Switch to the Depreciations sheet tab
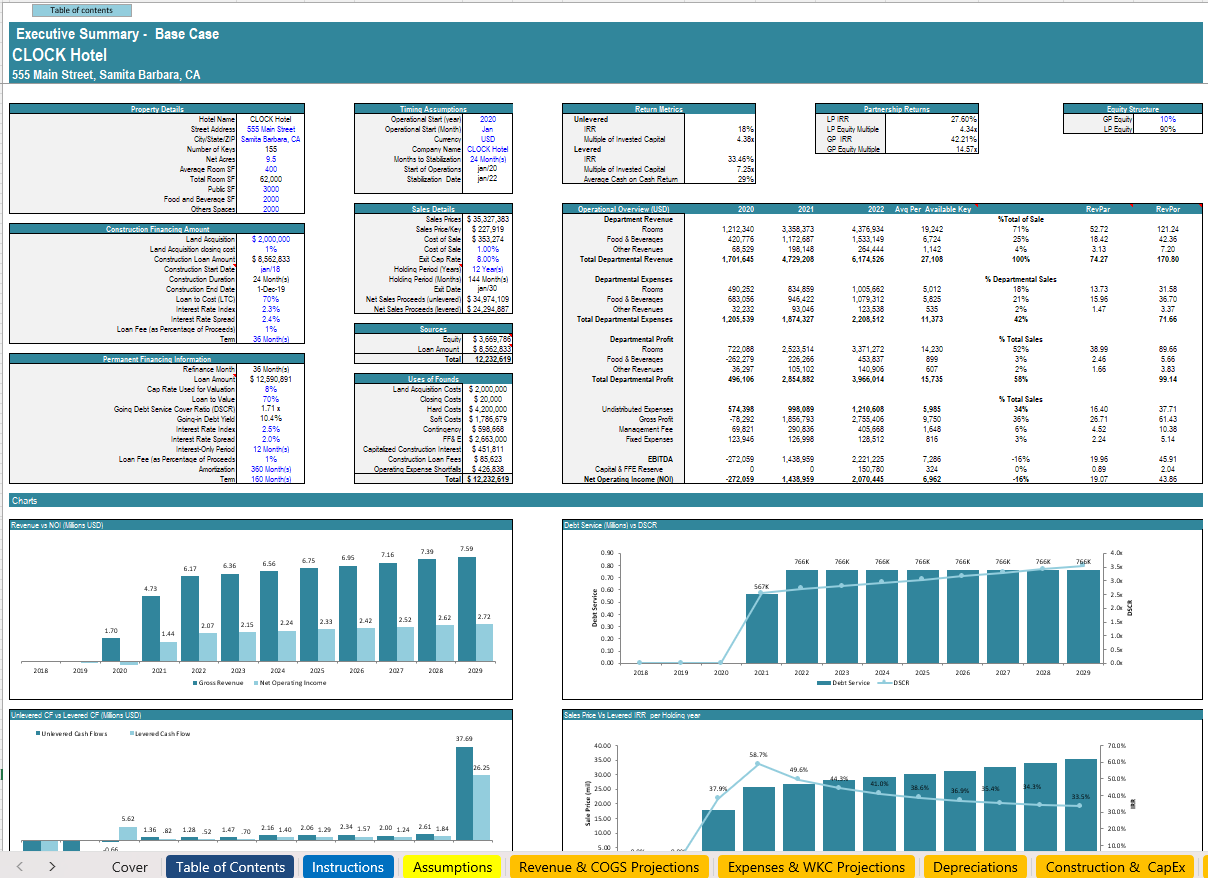 pos(975,867)
